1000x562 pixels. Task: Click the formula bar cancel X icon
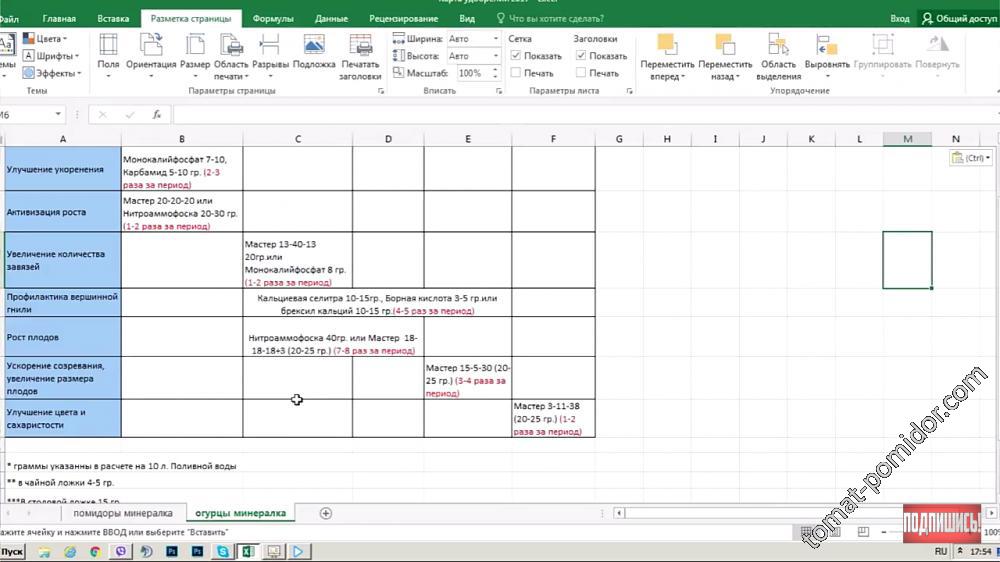103,115
